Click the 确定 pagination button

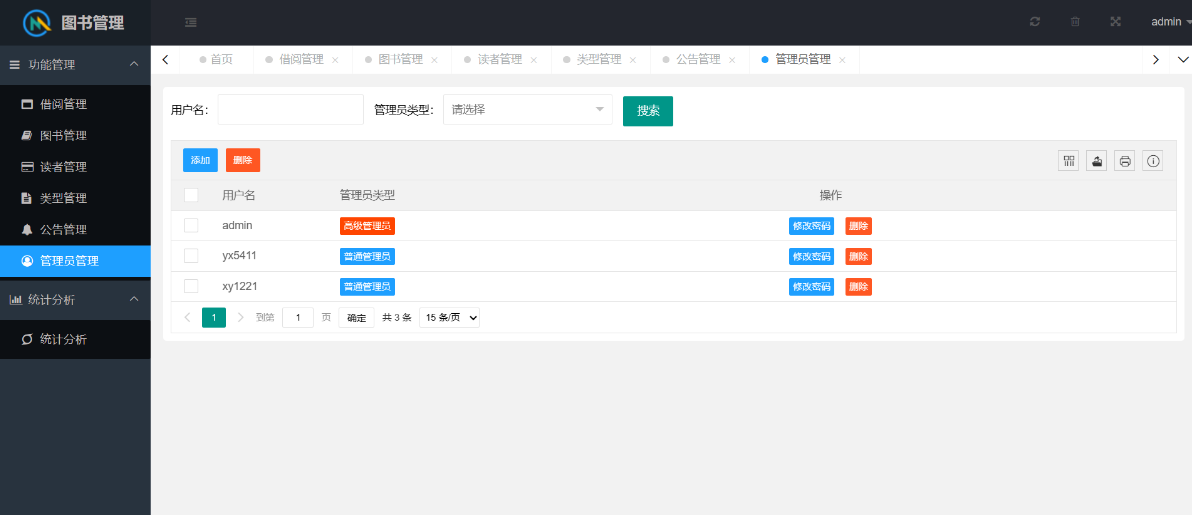(x=357, y=317)
